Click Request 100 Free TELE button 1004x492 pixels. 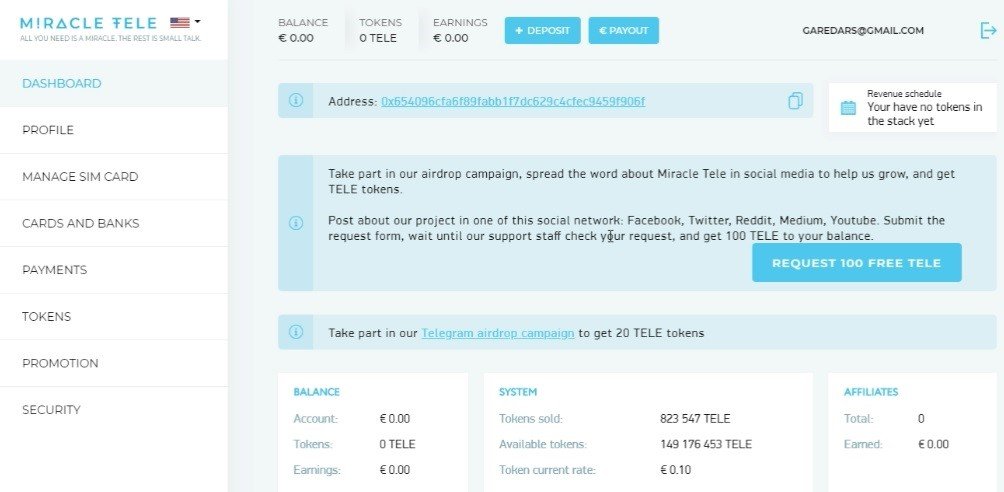point(857,263)
